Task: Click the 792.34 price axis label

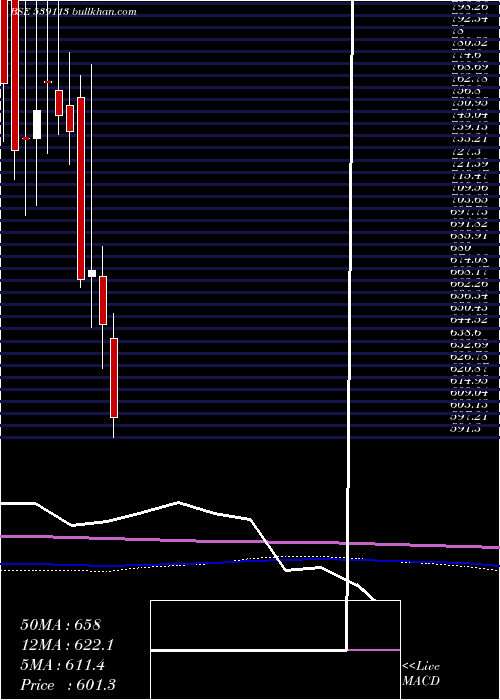Action: click(470, 19)
